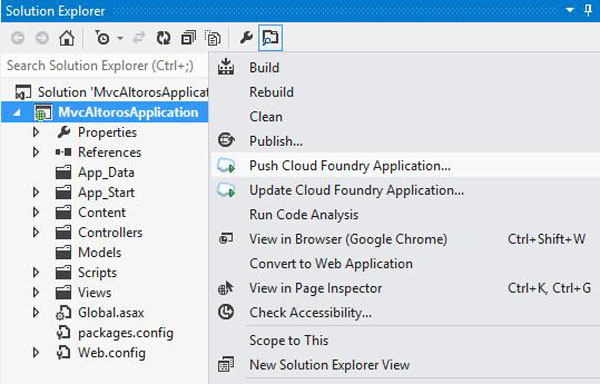Select the Global.asax file

[x=111, y=312]
